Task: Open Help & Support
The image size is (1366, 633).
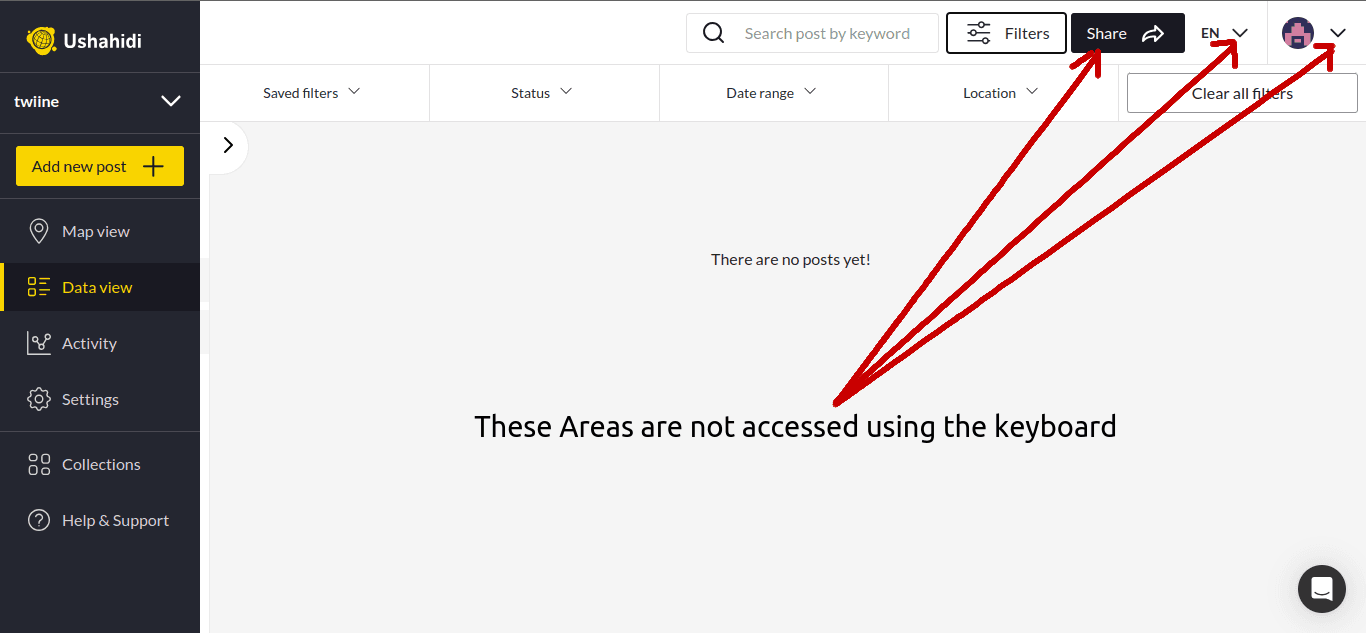Action: [x=115, y=520]
